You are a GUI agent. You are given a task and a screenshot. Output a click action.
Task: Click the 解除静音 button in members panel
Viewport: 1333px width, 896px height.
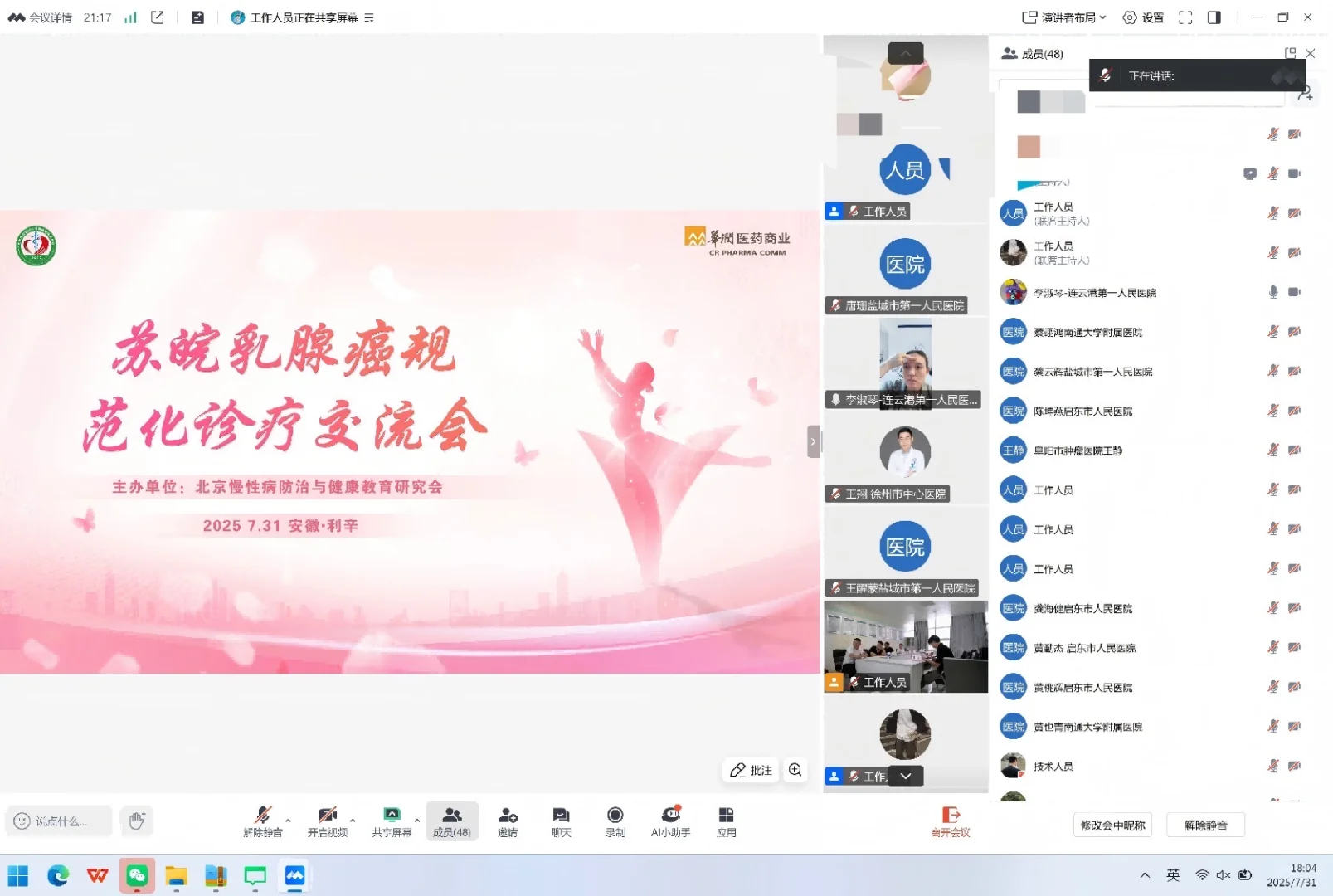tap(1205, 825)
